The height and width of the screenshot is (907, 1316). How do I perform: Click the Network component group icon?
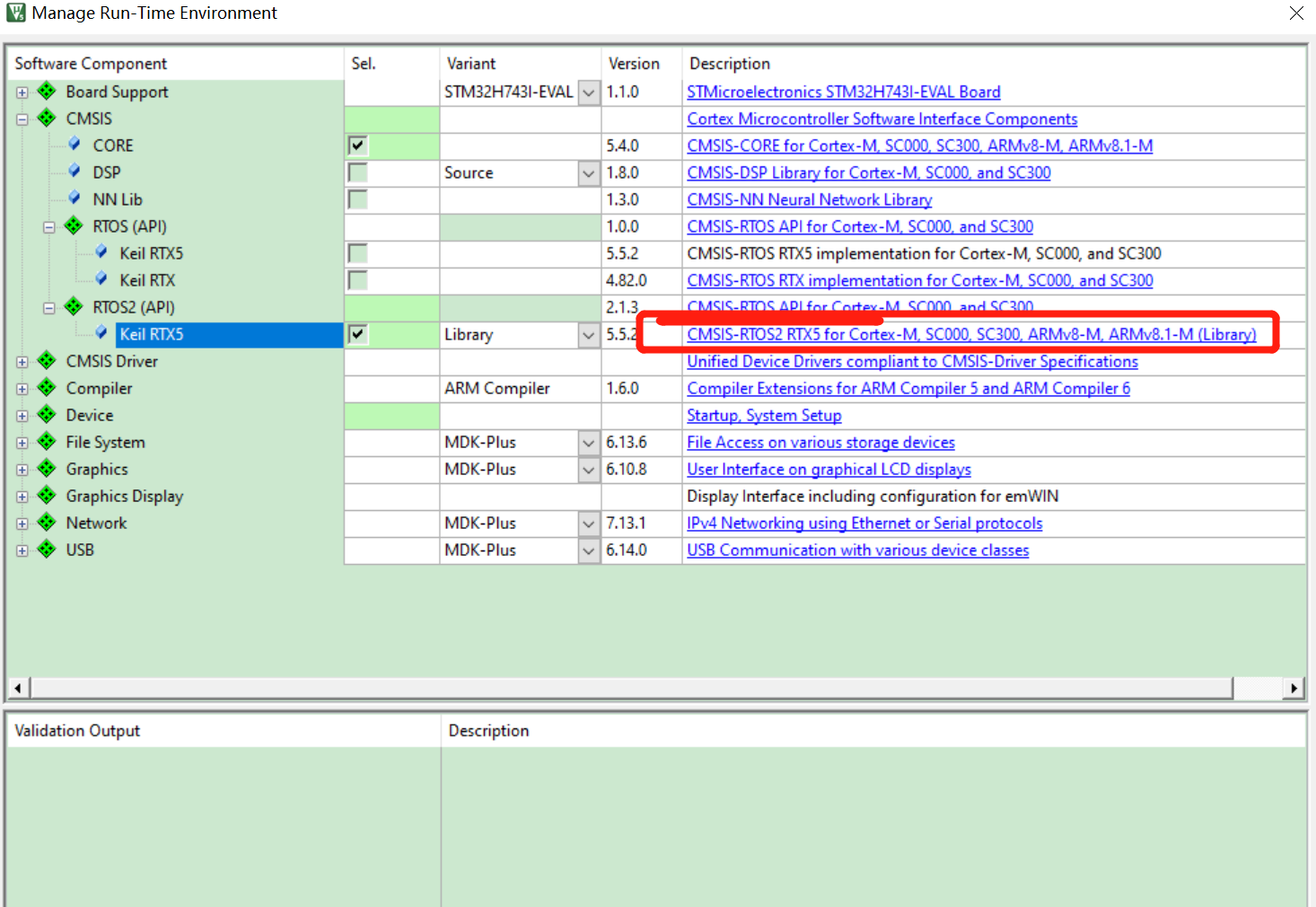tap(46, 523)
